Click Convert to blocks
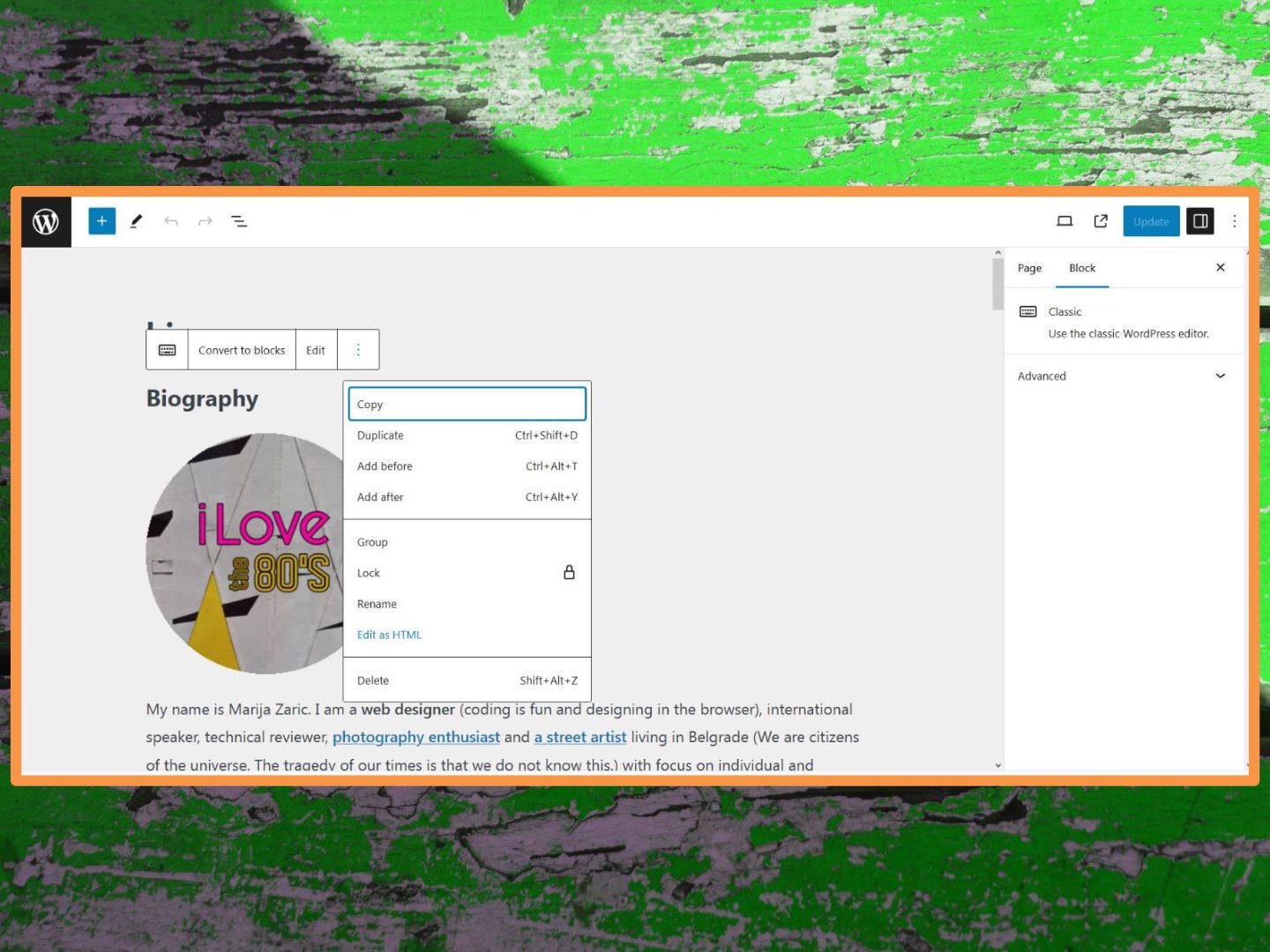1270x952 pixels. (x=242, y=350)
